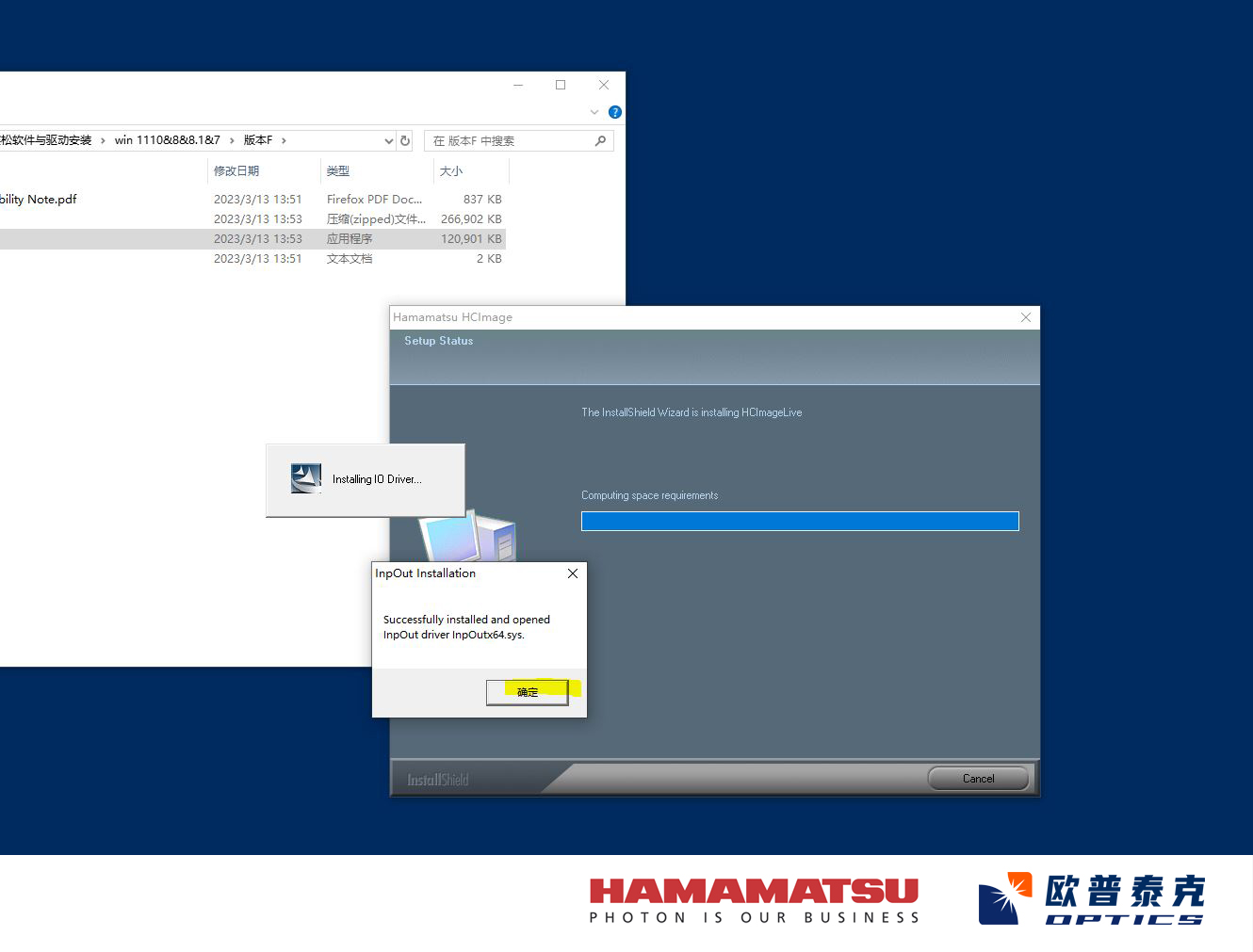Click the Explorer help question mark icon
The width and height of the screenshot is (1253, 952).
point(615,112)
